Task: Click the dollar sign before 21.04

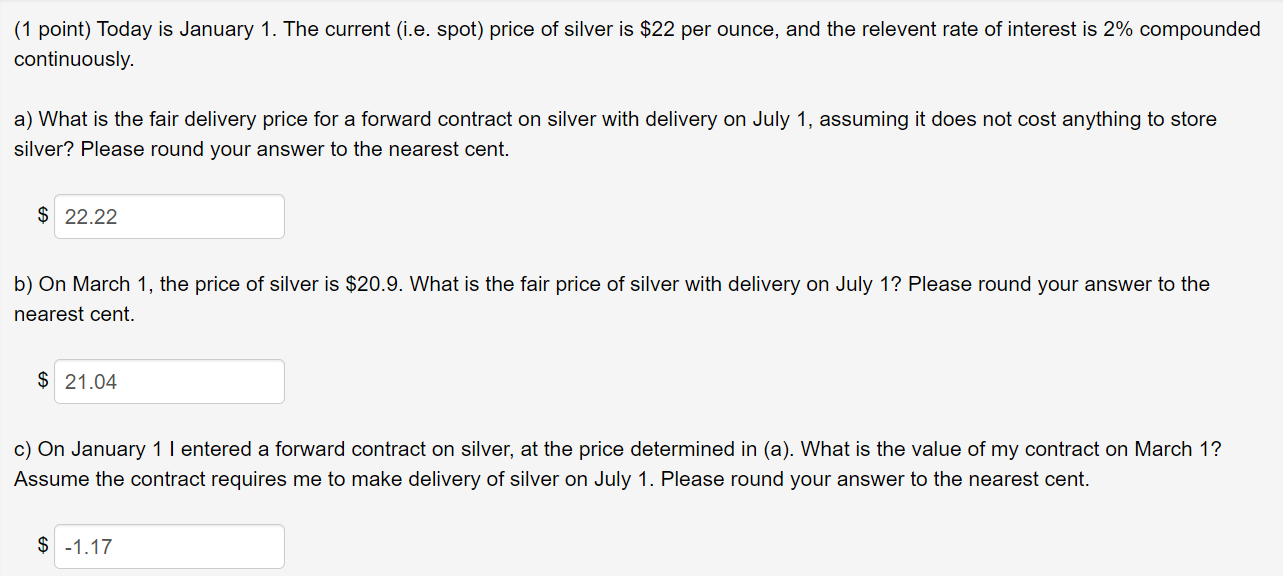Action: pos(43,380)
